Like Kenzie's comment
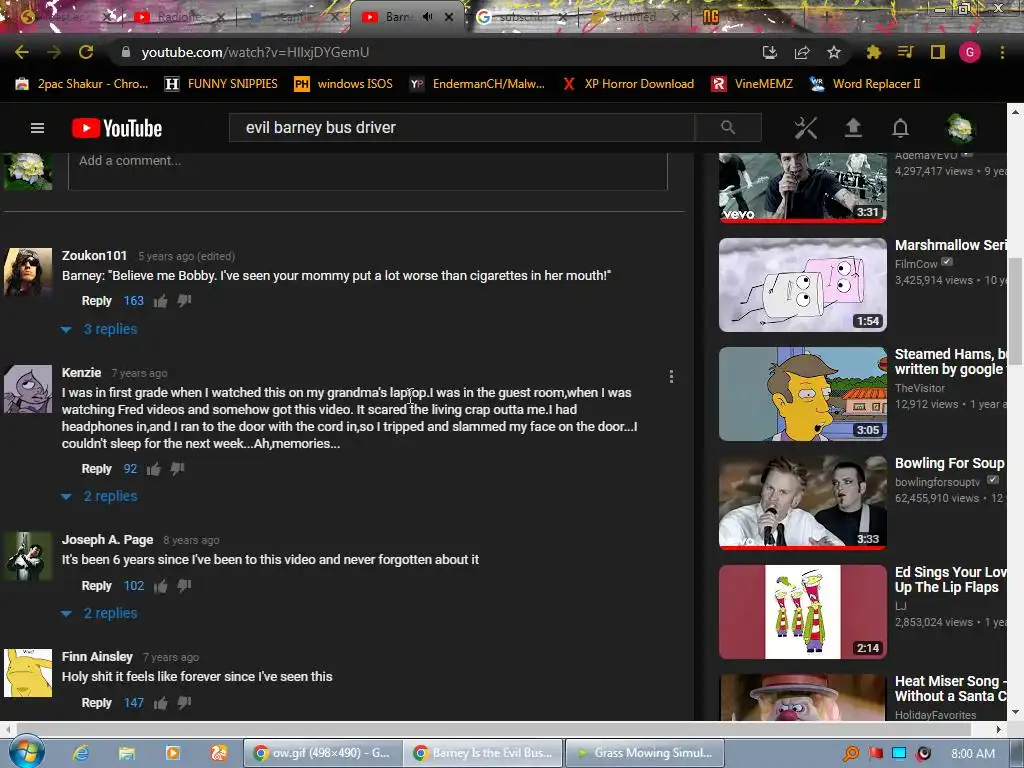This screenshot has width=1024, height=768. click(153, 469)
